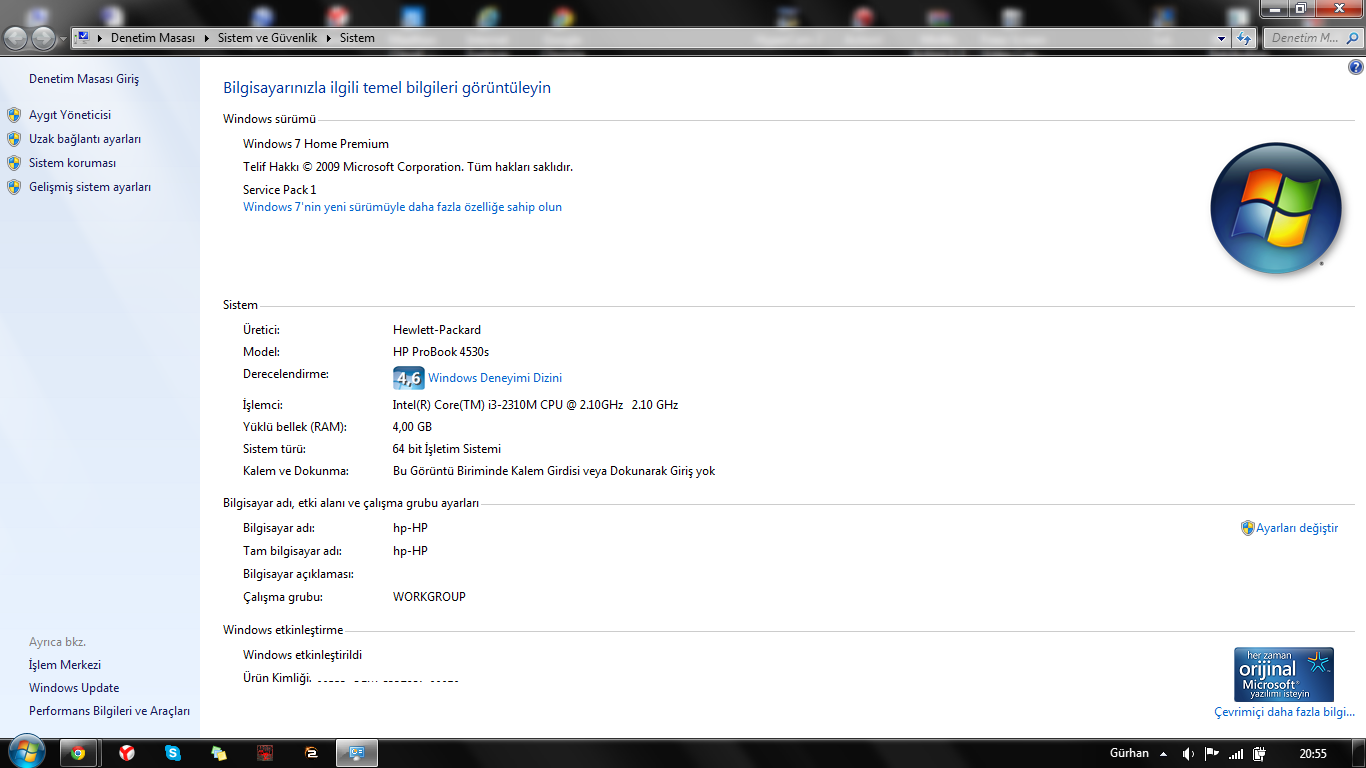The width and height of the screenshot is (1366, 768).
Task: Open the recent pages dropdown arrow
Action: coord(63,39)
